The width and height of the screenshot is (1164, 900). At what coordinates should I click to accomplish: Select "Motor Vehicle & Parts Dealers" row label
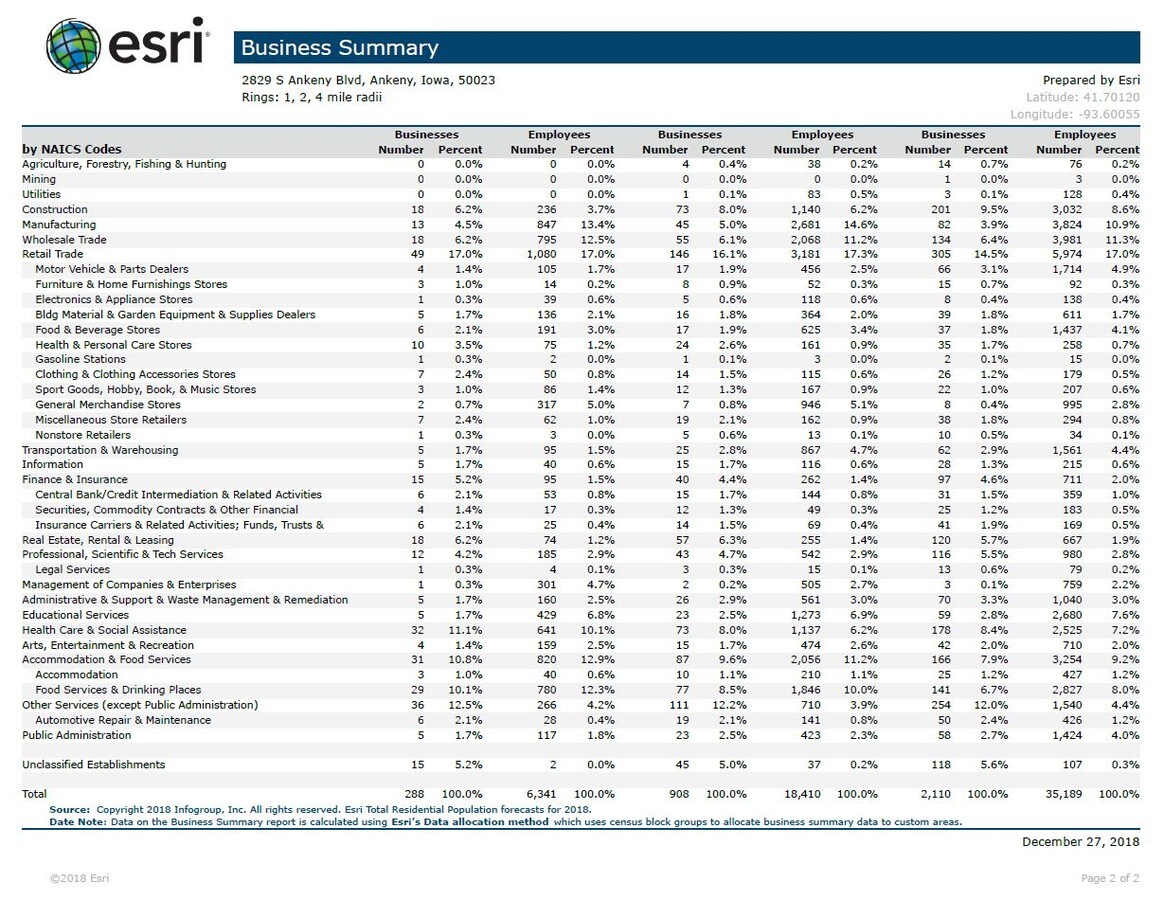(111, 269)
